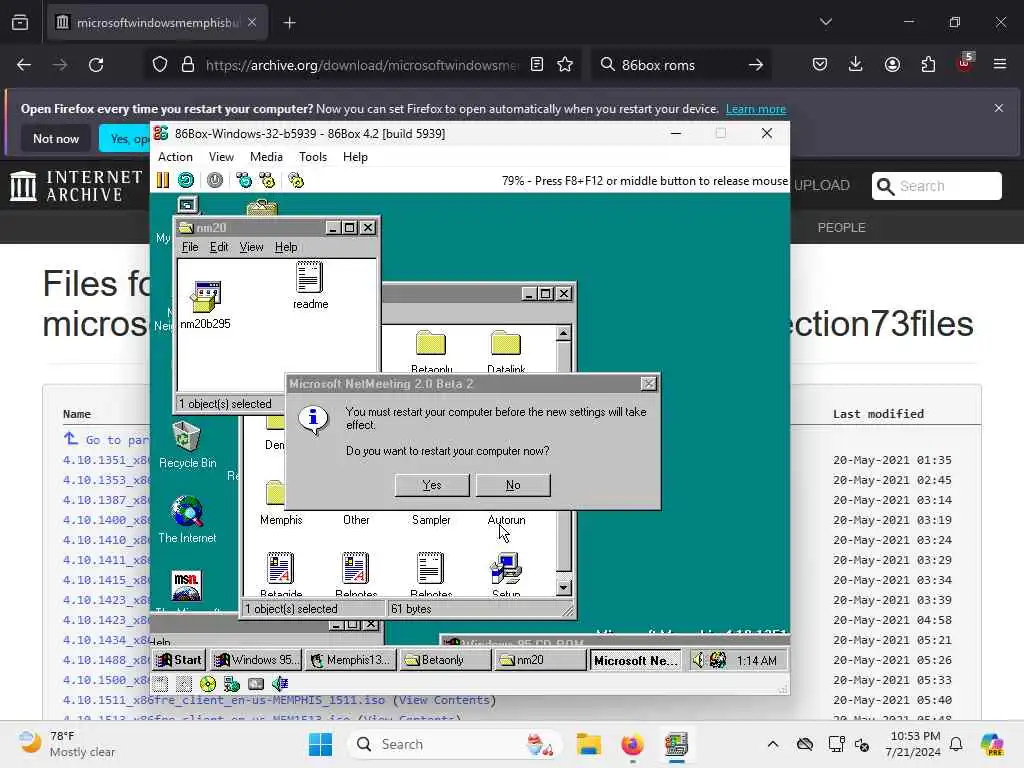
Task: Show hidden icons chevron in Windows tray
Action: click(x=773, y=744)
